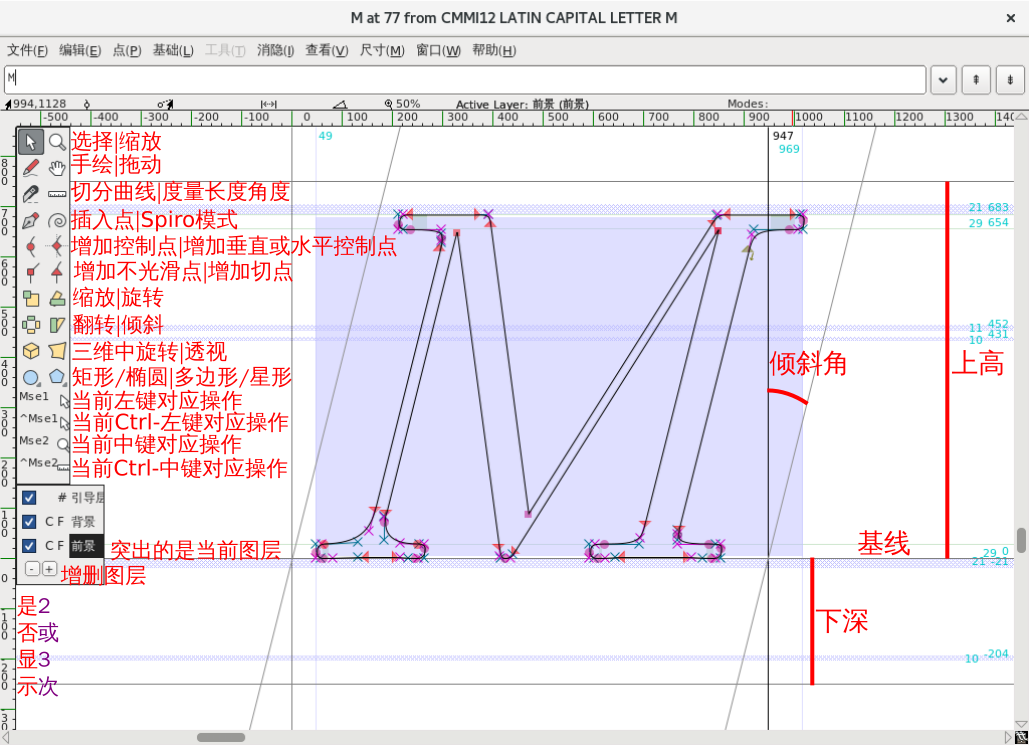The width and height of the screenshot is (1029, 745).
Task: Select the knife tool for cutting splines
Action: [x=31, y=193]
